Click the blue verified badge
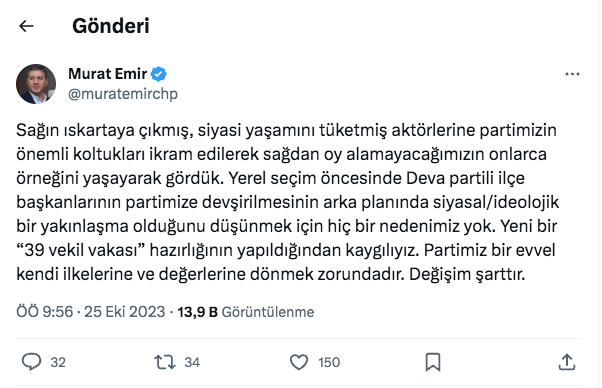602x388 pixels. [159, 74]
